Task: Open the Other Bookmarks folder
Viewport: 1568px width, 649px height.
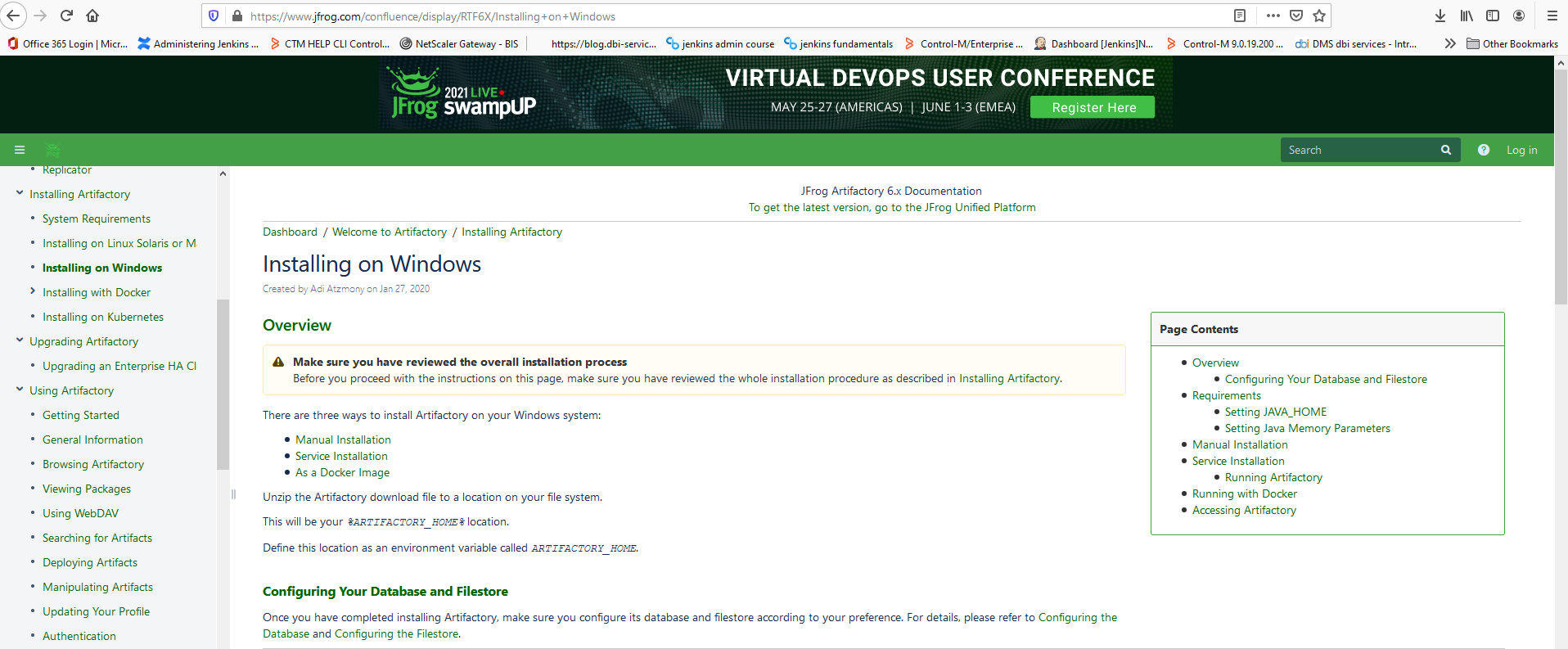Action: pyautogui.click(x=1512, y=43)
